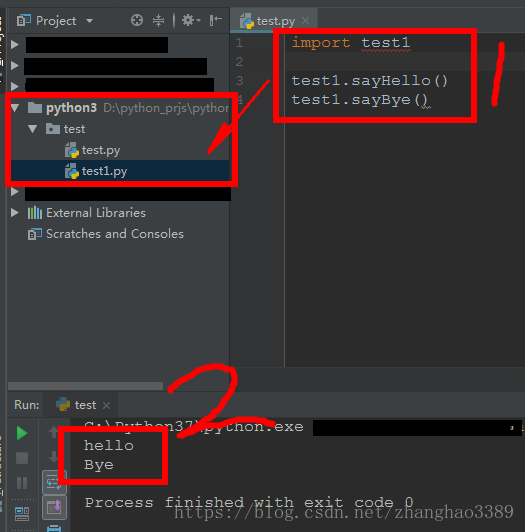Click the External Libraries bars icon
This screenshot has width=525, height=532.
(35, 213)
